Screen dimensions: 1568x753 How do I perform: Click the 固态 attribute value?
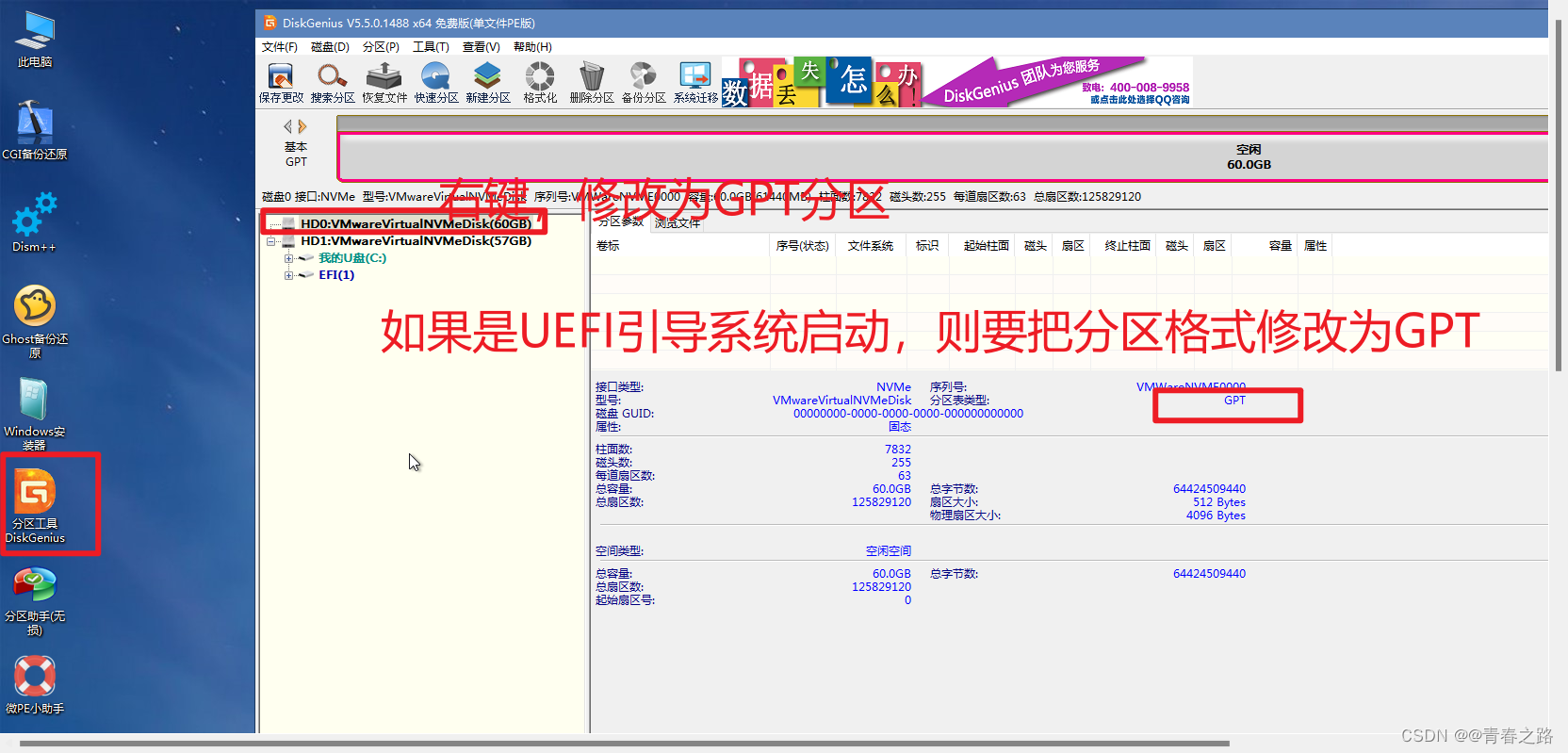tap(900, 426)
